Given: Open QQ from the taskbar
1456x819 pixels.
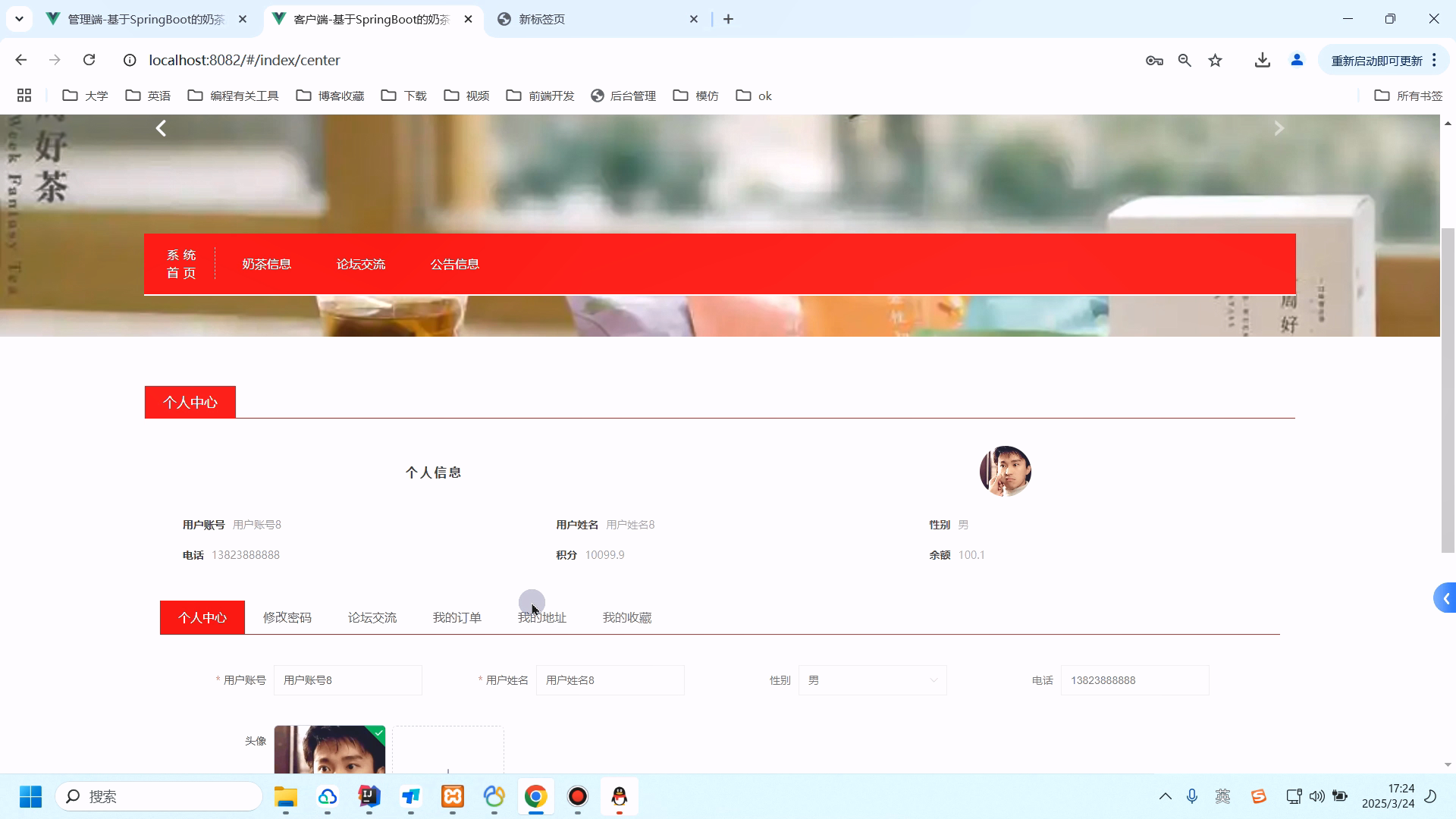Looking at the screenshot, I should coord(619,796).
